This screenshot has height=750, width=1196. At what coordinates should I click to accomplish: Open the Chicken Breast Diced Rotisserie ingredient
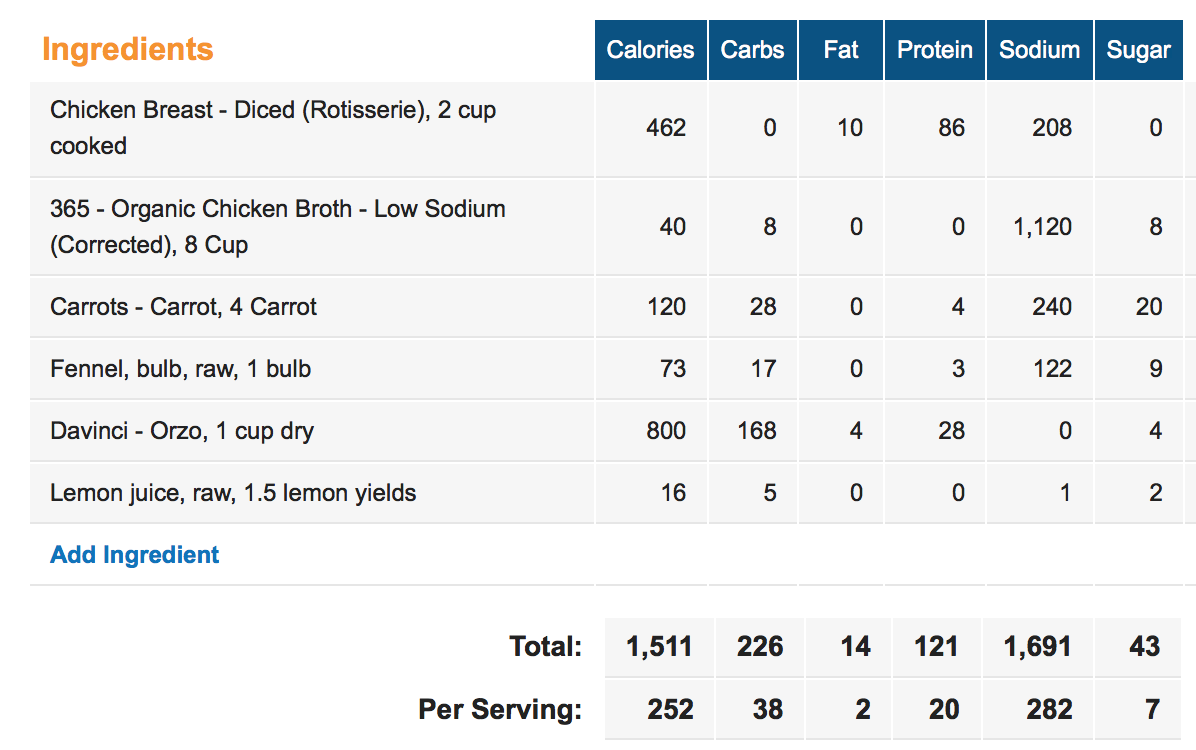(x=273, y=127)
